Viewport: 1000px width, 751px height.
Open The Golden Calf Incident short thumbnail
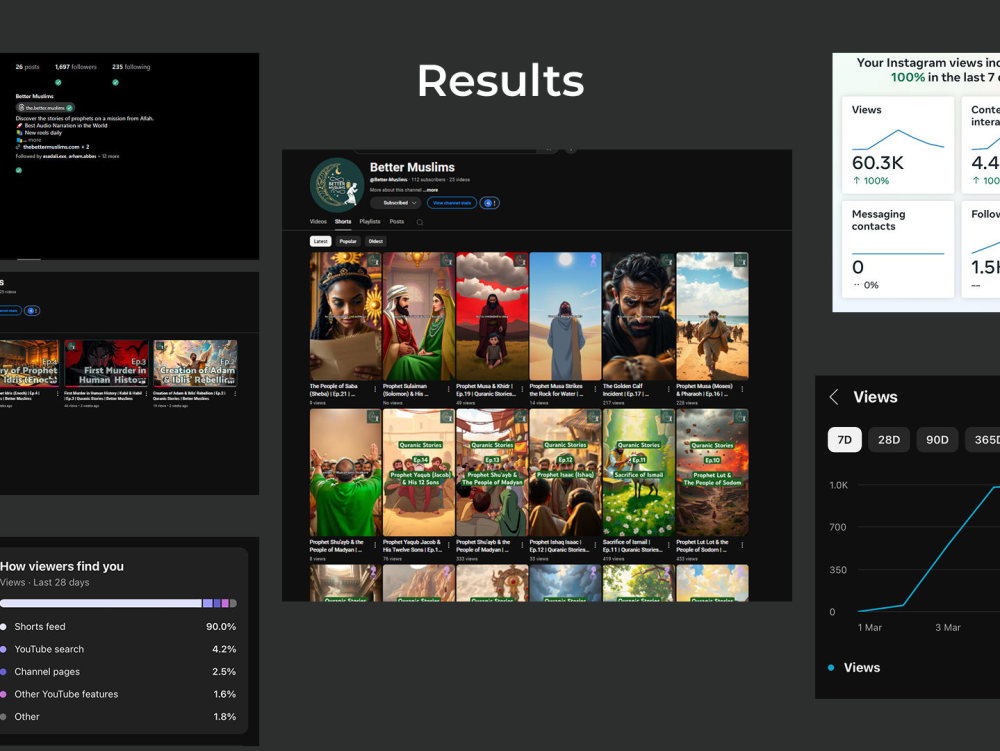coord(639,316)
